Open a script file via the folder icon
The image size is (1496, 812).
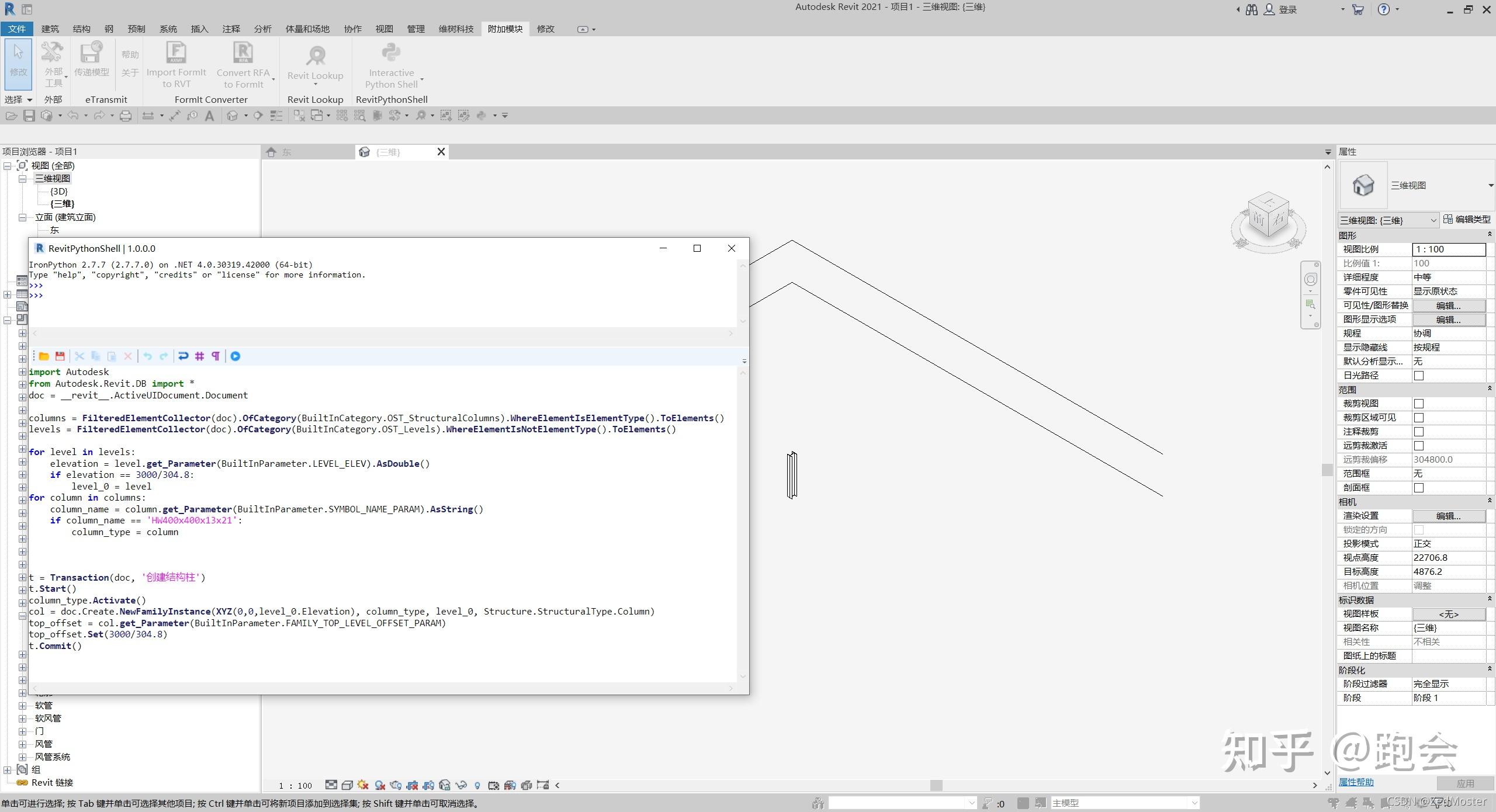tap(44, 356)
